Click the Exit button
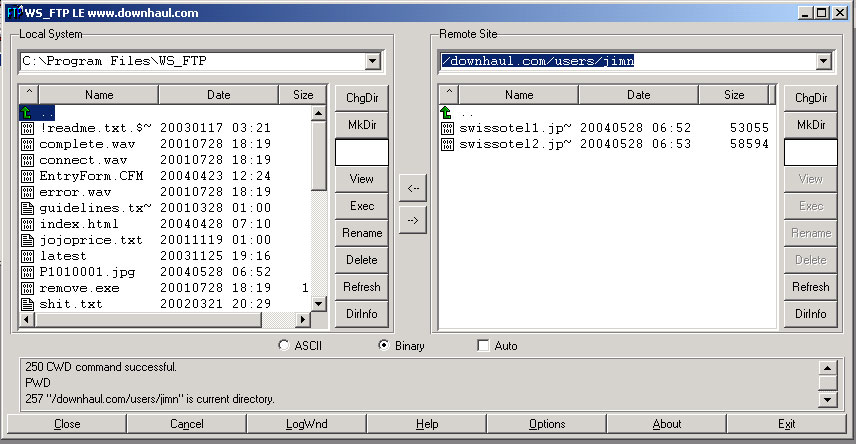The height and width of the screenshot is (444, 856). (786, 424)
